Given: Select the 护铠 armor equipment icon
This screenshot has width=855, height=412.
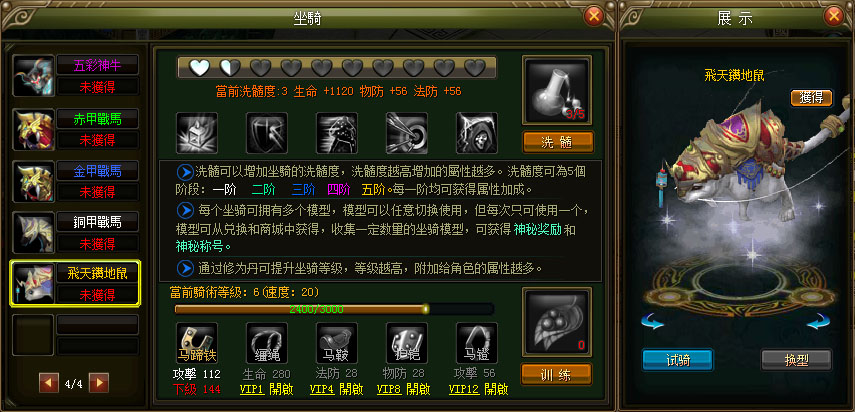Looking at the screenshot, I should pyautogui.click(x=407, y=343).
